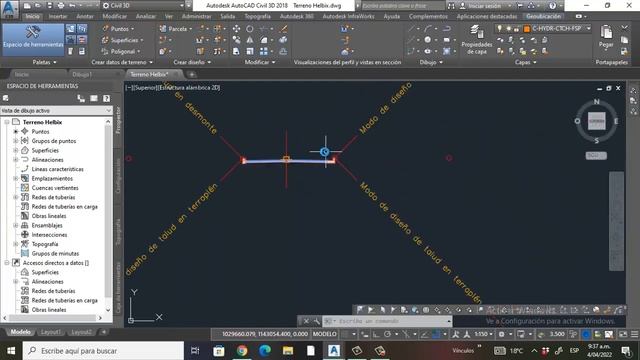Toggle grid display in status bar
Image resolution: width=640 pixels, height=360 pixels.
point(345,334)
